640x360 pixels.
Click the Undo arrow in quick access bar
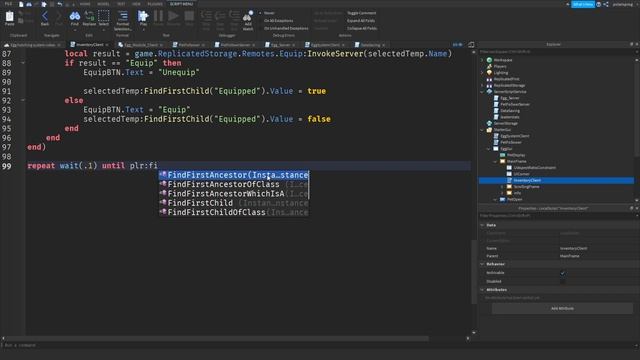pyautogui.click(x=60, y=4)
